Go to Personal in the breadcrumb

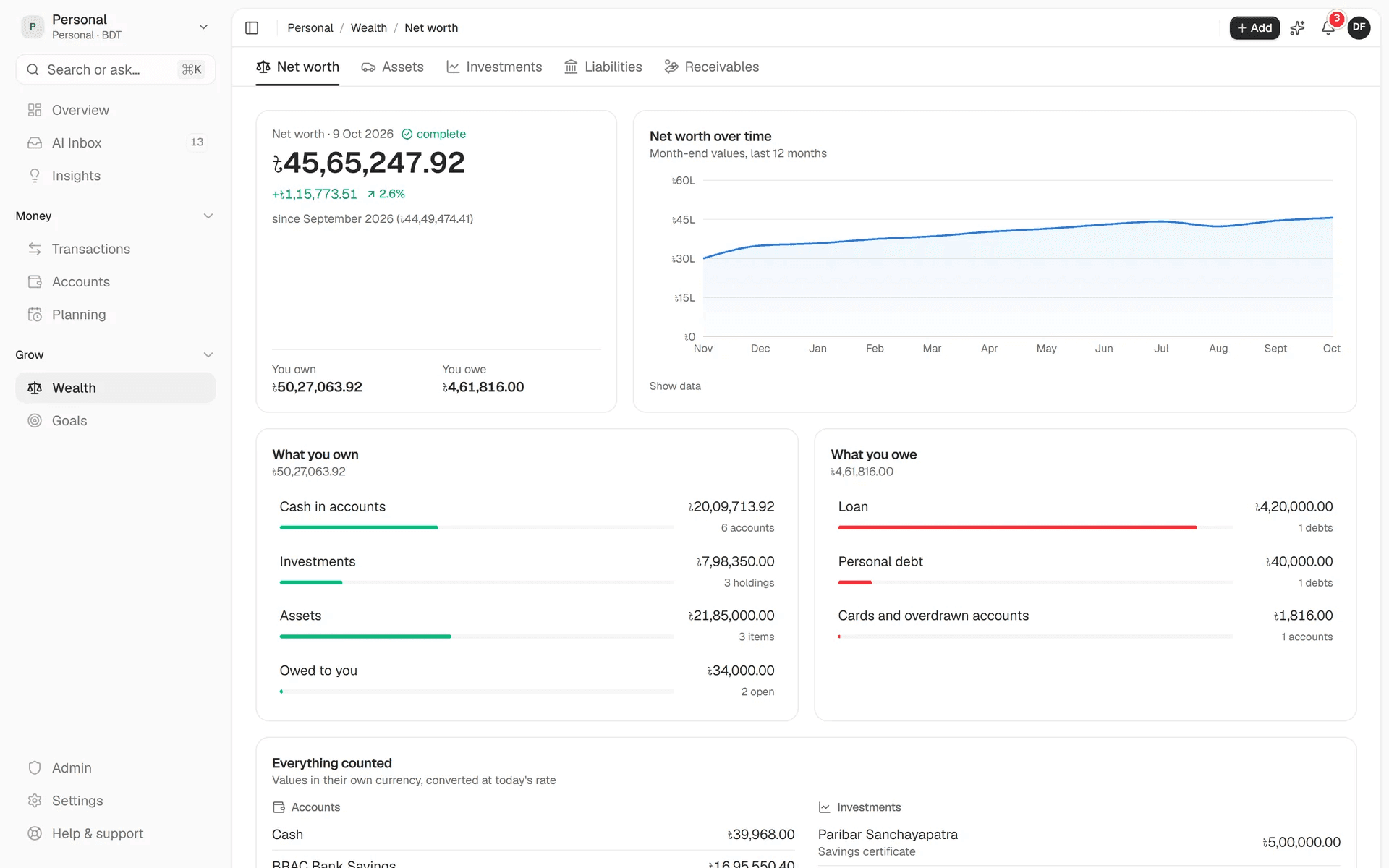click(310, 28)
